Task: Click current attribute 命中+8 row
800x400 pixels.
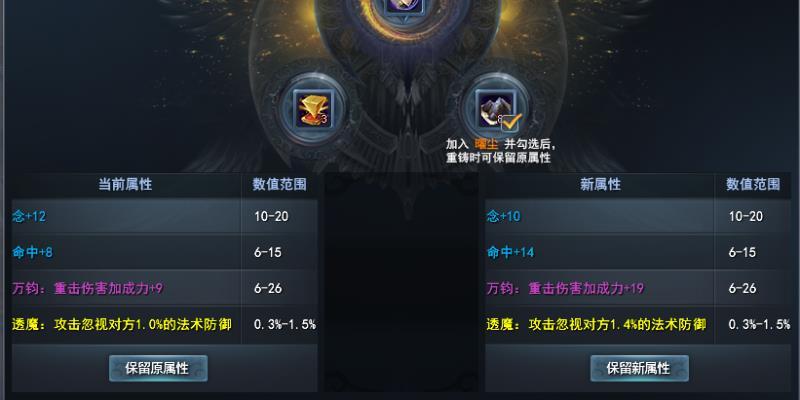Action: (x=164, y=253)
